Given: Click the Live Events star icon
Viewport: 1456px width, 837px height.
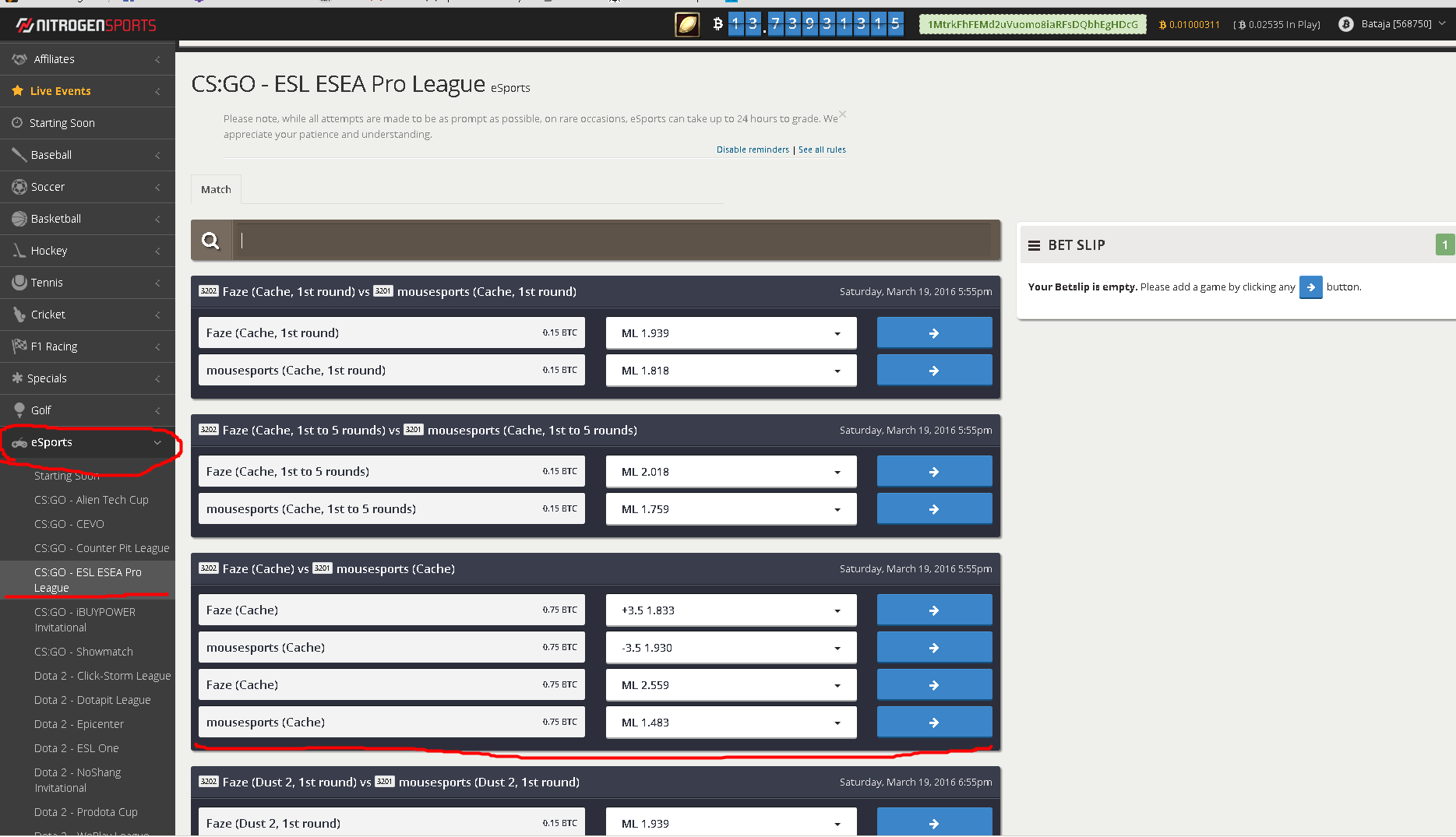Looking at the screenshot, I should 18,91.
